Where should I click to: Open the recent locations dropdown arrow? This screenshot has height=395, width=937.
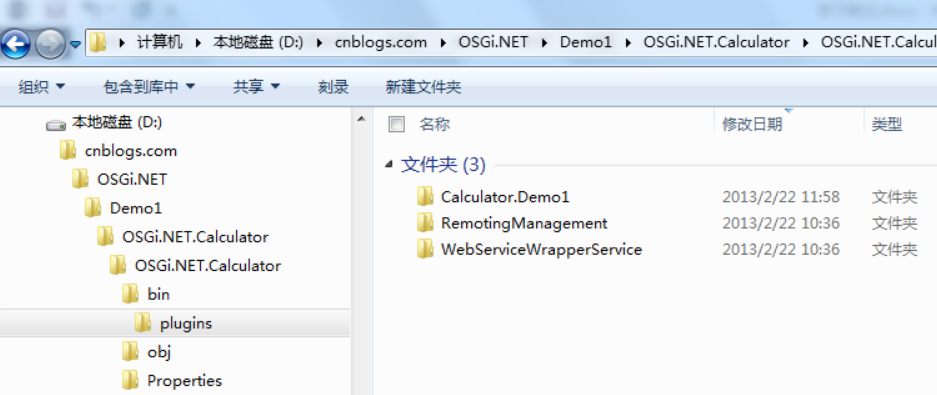pos(75,44)
